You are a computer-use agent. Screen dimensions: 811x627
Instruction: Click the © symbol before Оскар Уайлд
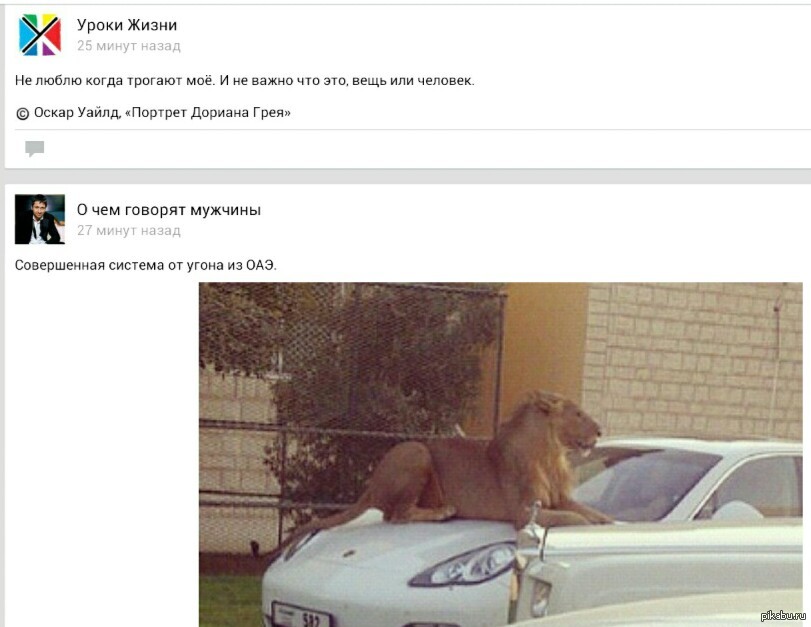(x=22, y=113)
